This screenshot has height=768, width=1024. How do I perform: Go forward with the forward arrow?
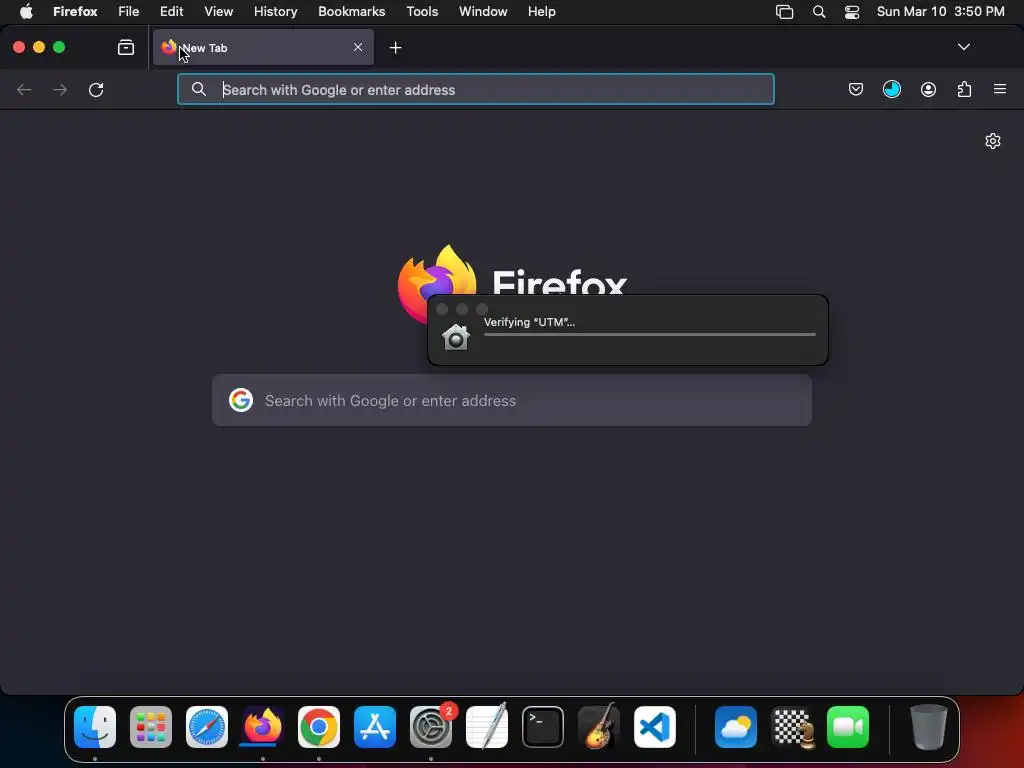(59, 89)
